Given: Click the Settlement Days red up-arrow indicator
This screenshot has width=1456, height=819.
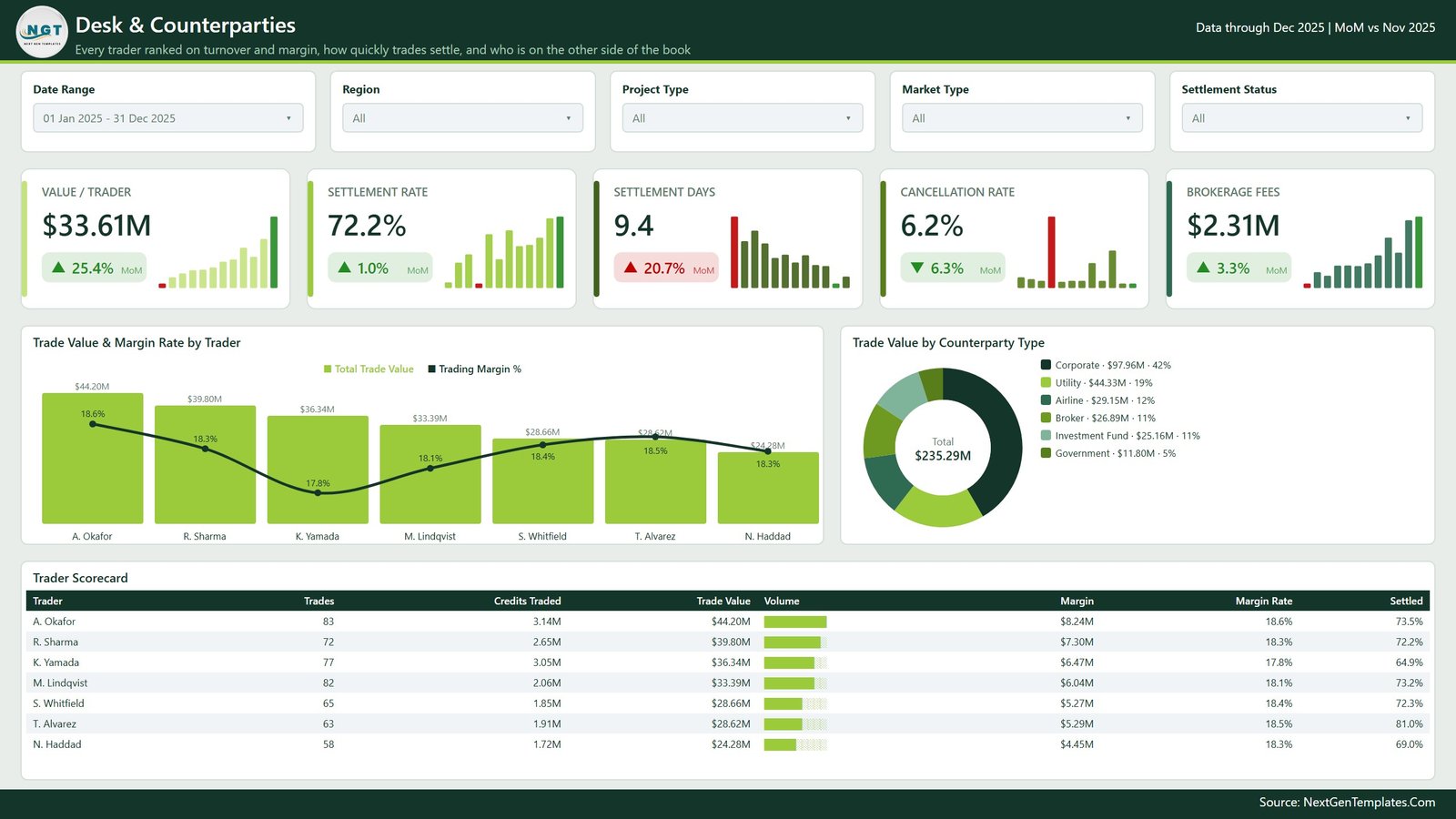Looking at the screenshot, I should [x=630, y=268].
